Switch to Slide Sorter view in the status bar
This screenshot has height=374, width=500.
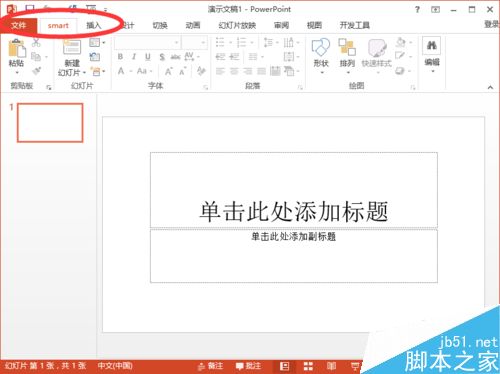coord(308,366)
